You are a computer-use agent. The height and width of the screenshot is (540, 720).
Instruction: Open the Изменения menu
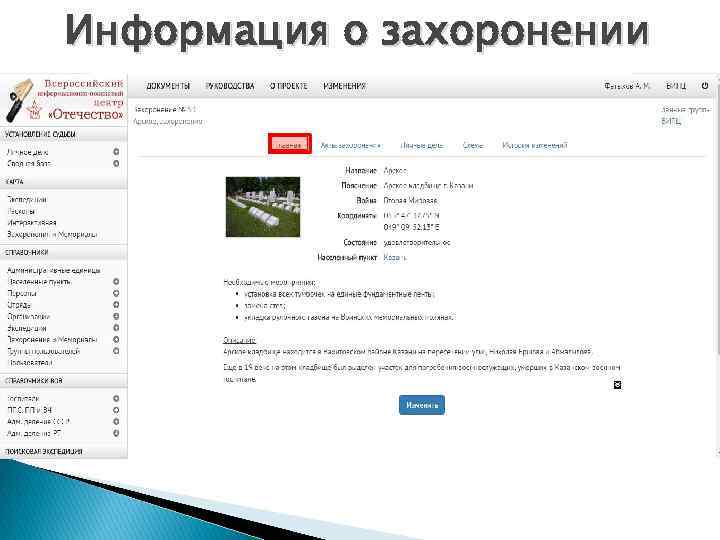(344, 86)
